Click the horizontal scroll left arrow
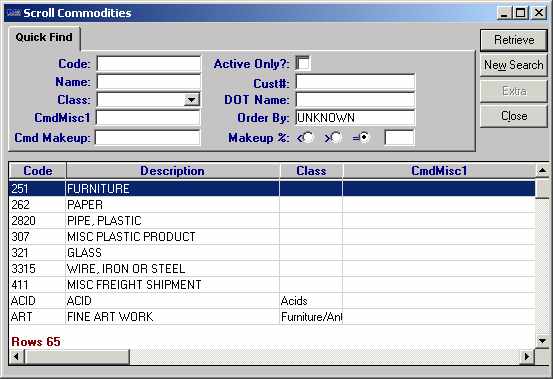This screenshot has width=553, height=379. click(x=16, y=357)
